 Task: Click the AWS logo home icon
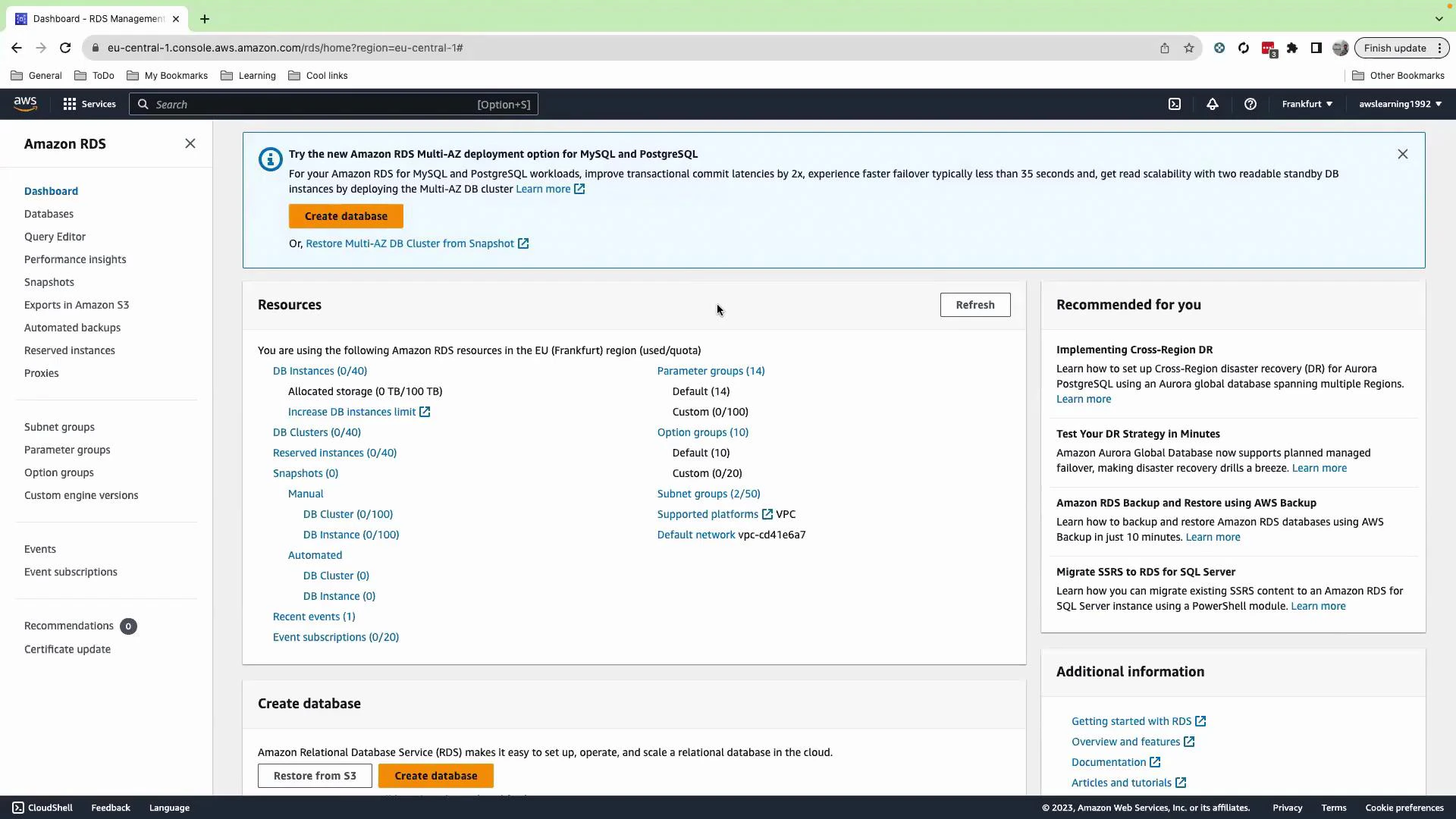25,104
